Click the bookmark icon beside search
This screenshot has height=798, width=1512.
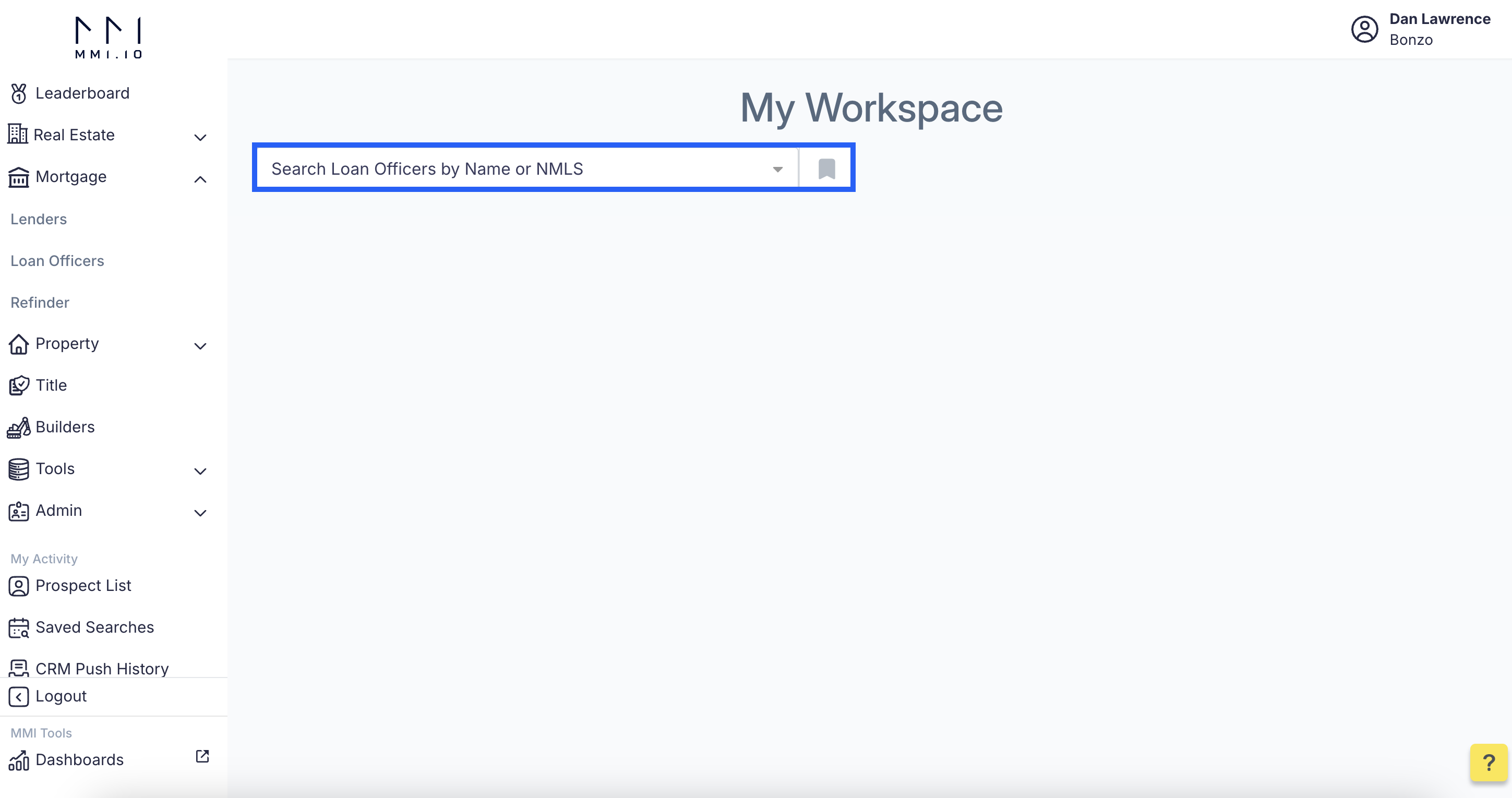tap(826, 169)
